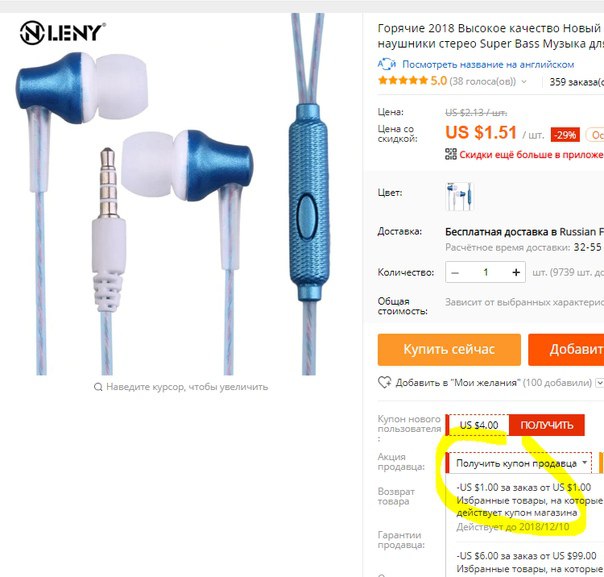Click the NLENY brand logo
This screenshot has height=577, width=604.
(x=63, y=33)
